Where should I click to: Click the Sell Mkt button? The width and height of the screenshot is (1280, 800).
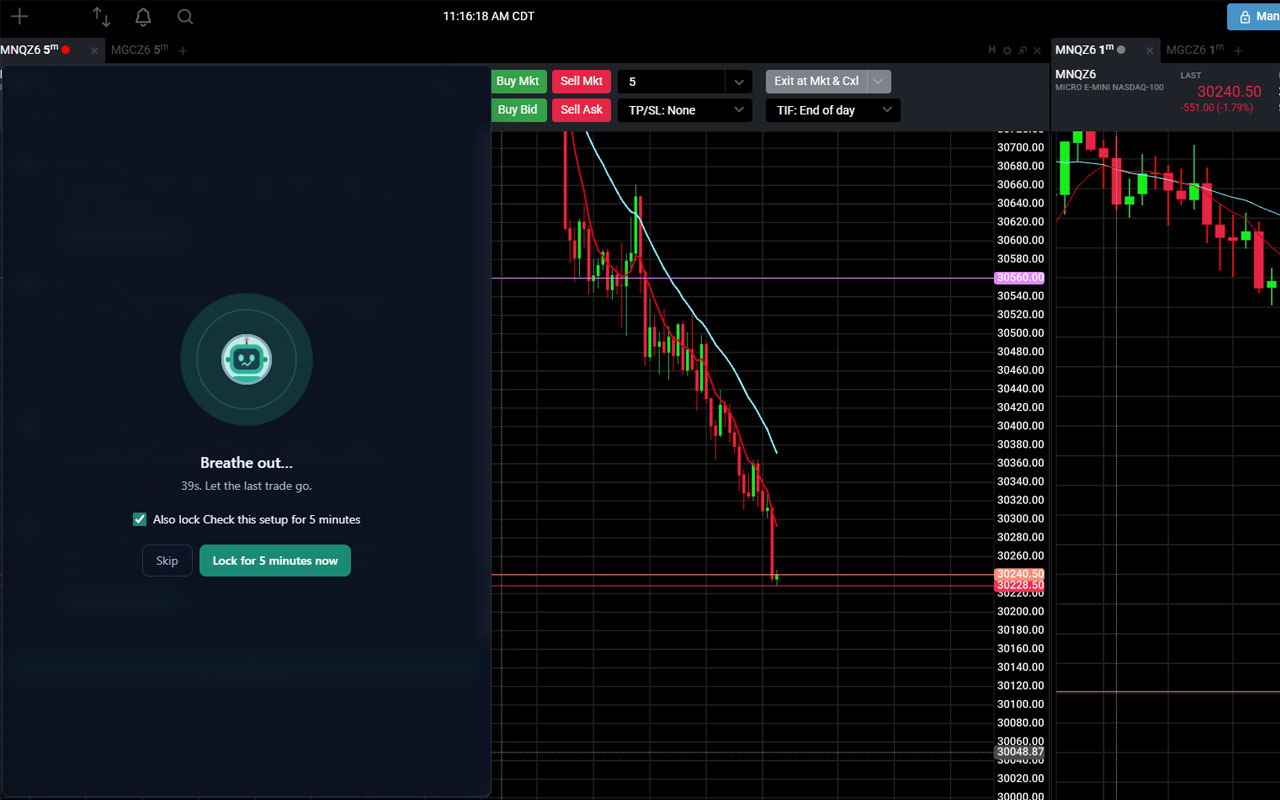point(581,81)
